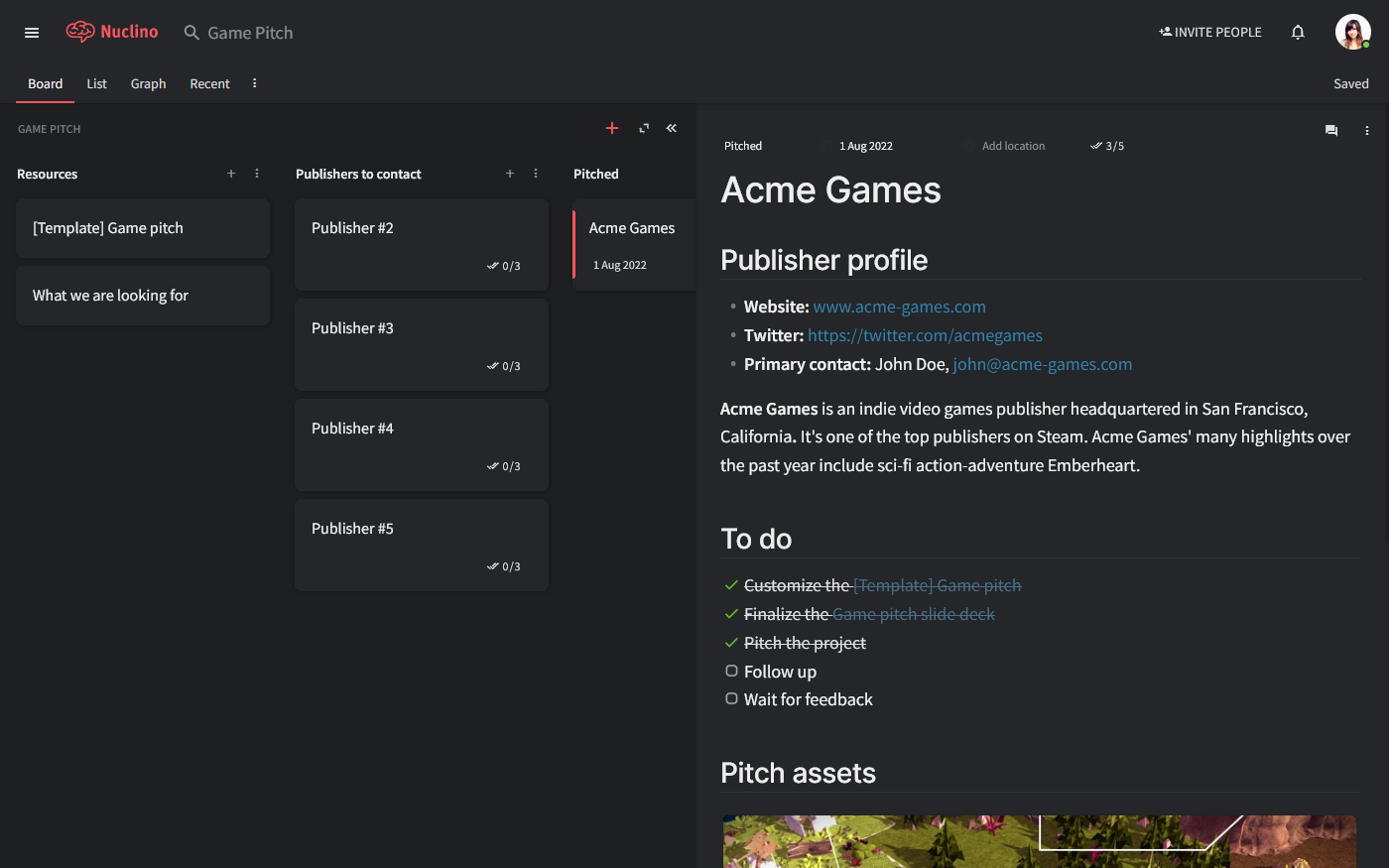Image resolution: width=1389 pixels, height=868 pixels.
Task: Click the 3/5 task progress indicator
Action: pos(1107,146)
